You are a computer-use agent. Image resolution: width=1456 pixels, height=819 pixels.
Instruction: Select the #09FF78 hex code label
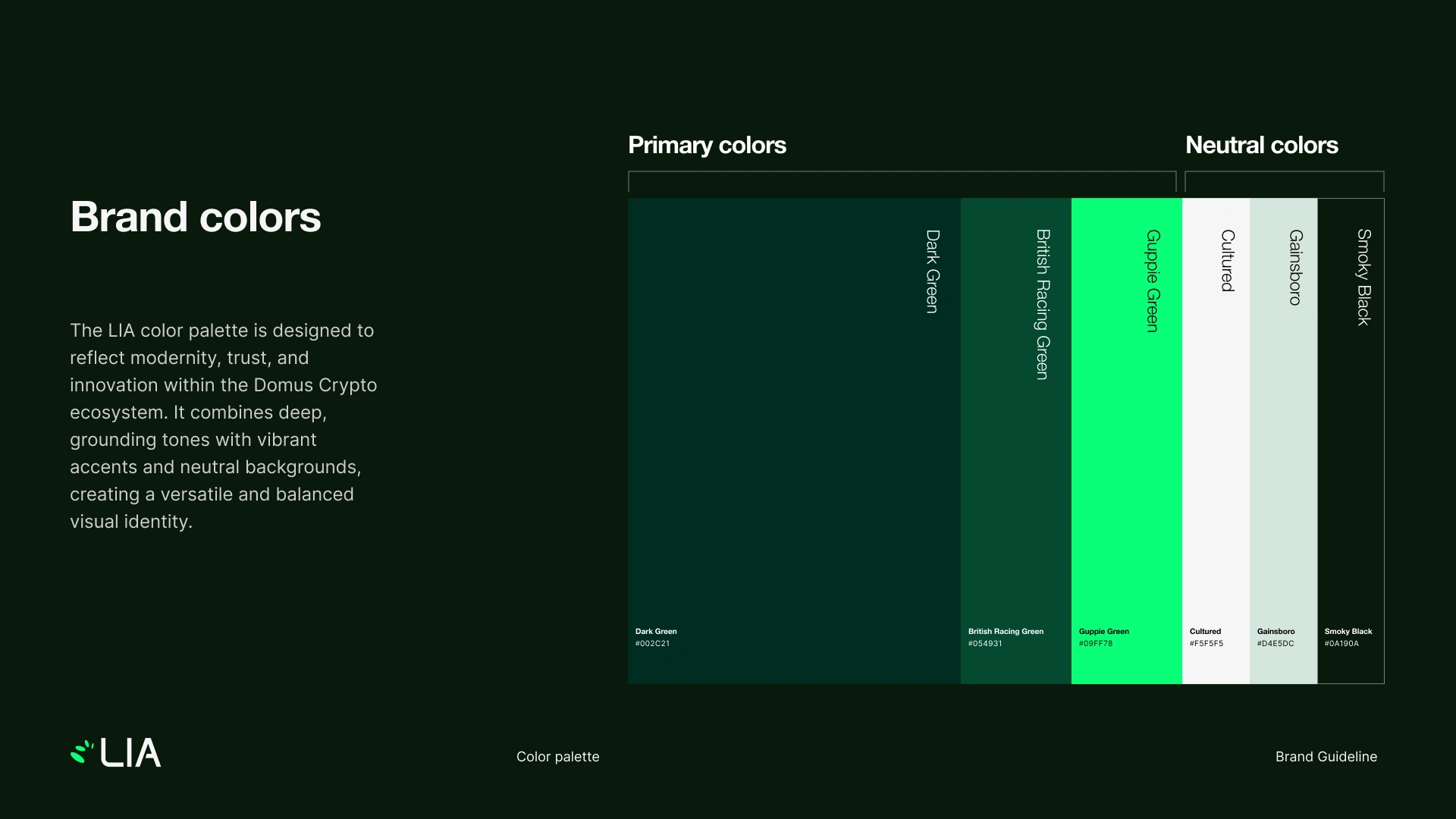pyautogui.click(x=1095, y=644)
